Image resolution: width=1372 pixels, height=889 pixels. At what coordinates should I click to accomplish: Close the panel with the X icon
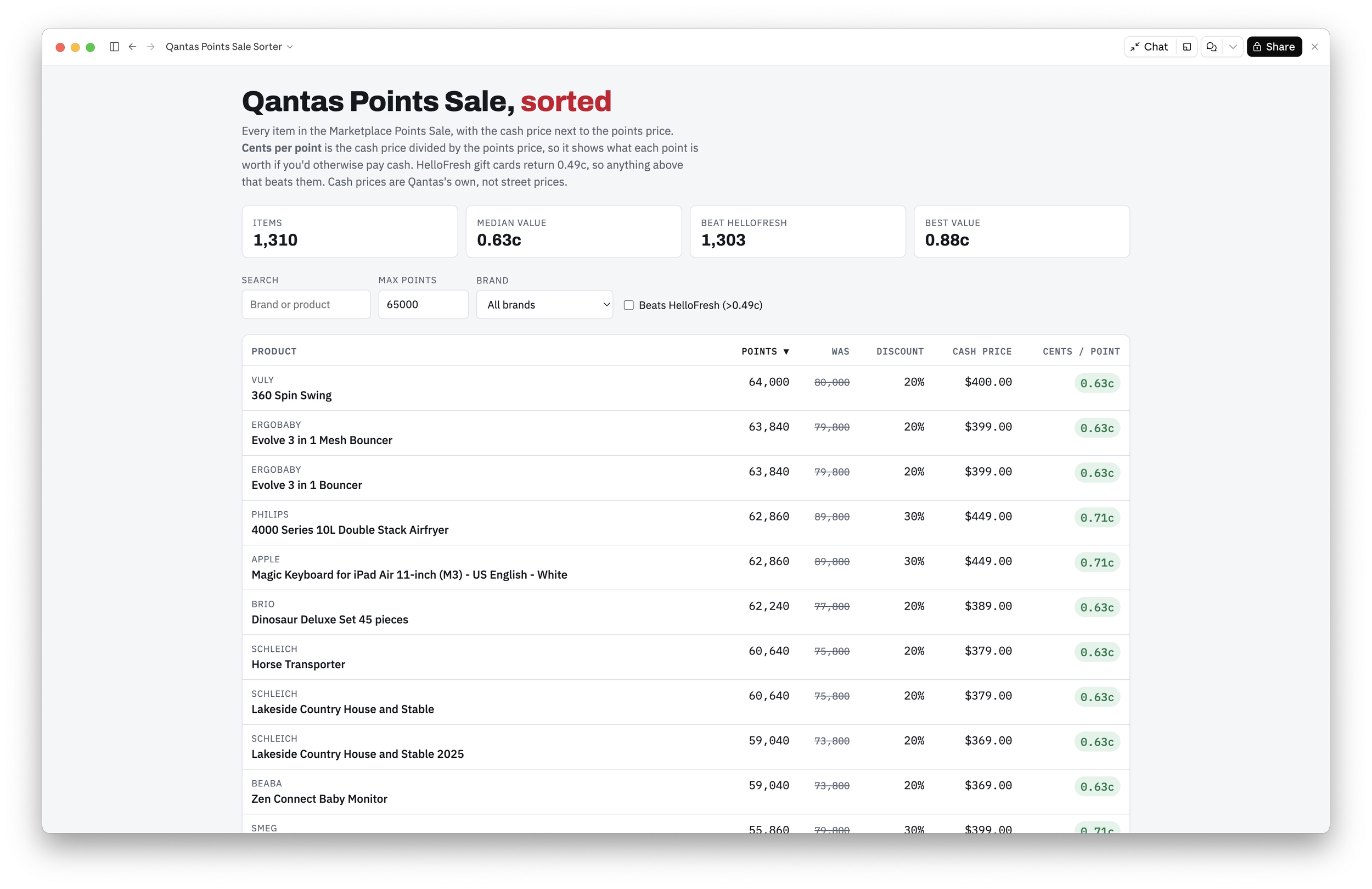1314,47
